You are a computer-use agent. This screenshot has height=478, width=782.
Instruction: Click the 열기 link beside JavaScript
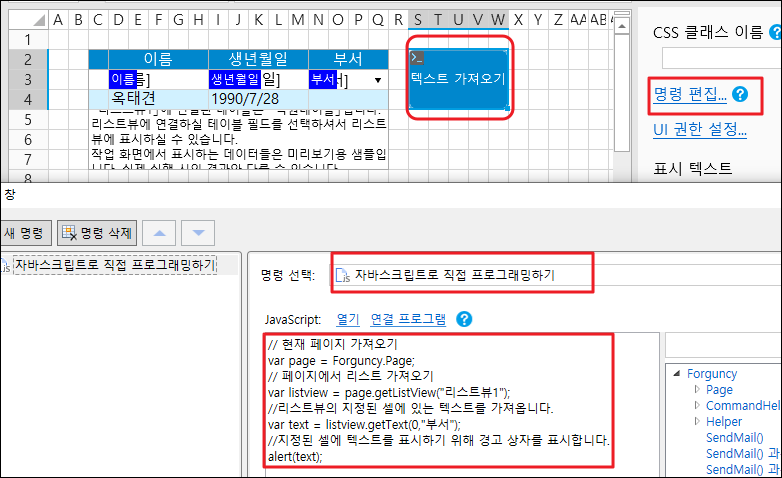coord(347,319)
